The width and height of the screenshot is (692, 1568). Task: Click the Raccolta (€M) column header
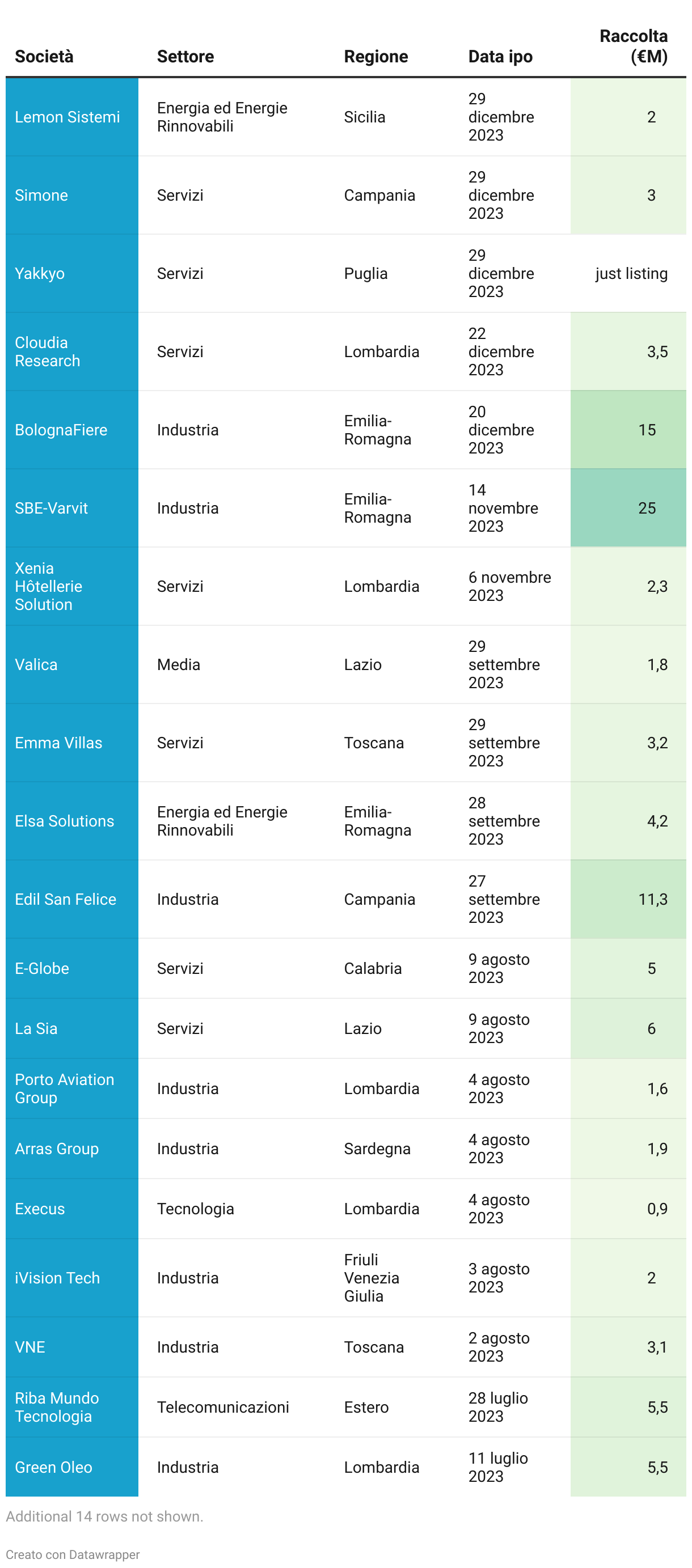point(633,46)
